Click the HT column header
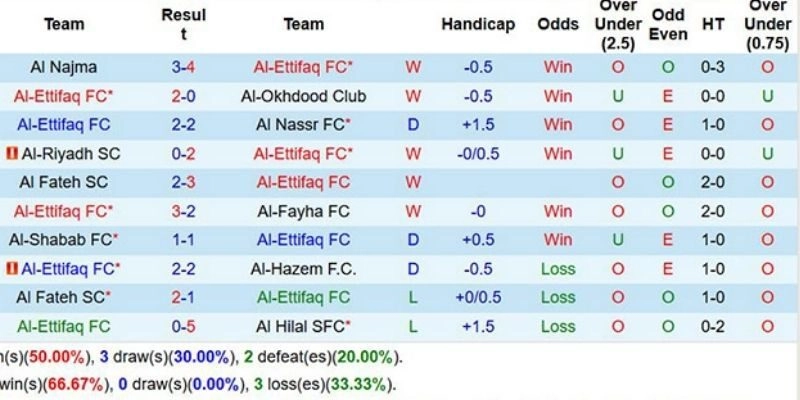 [x=713, y=24]
